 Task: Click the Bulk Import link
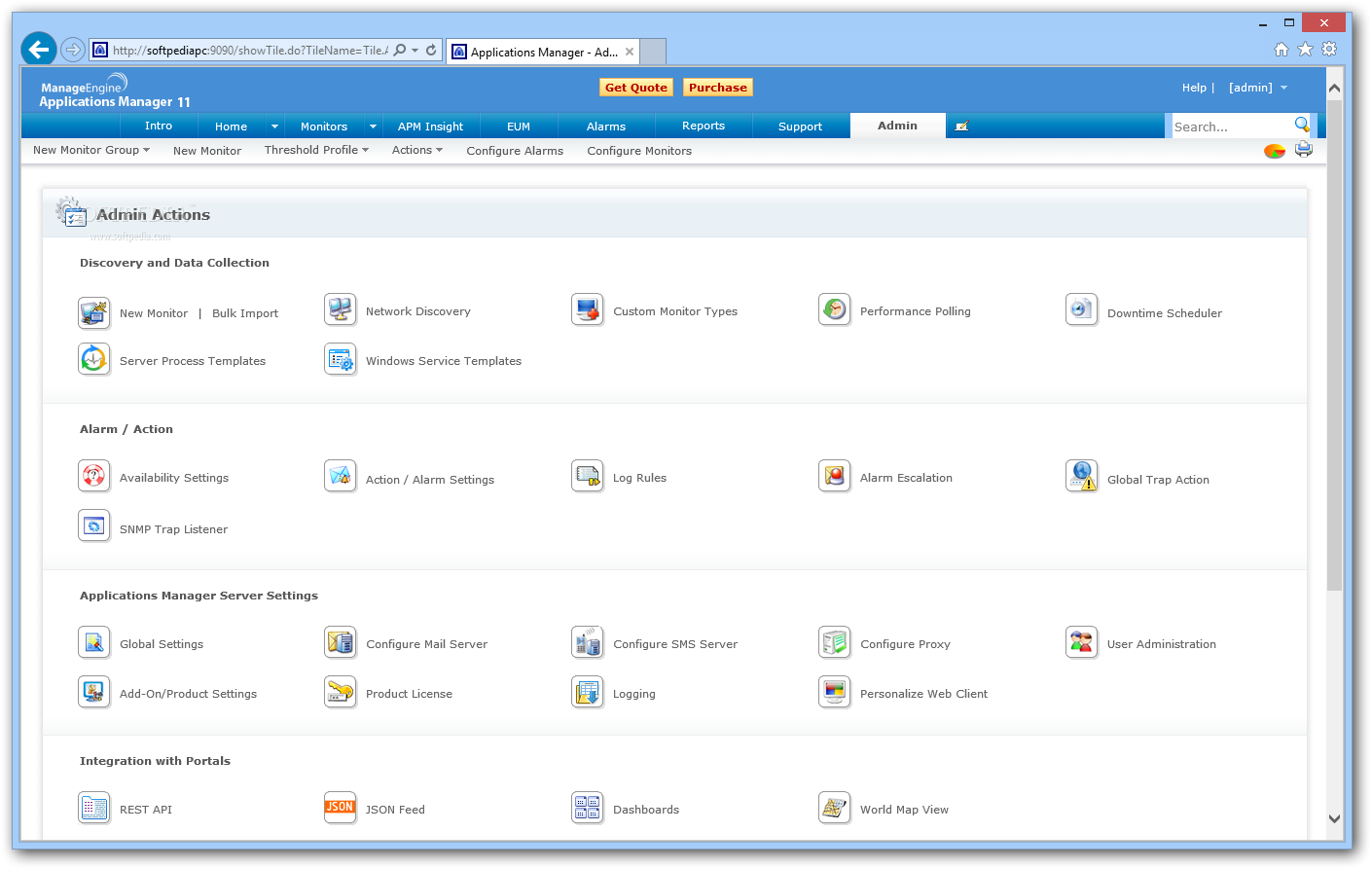[245, 313]
